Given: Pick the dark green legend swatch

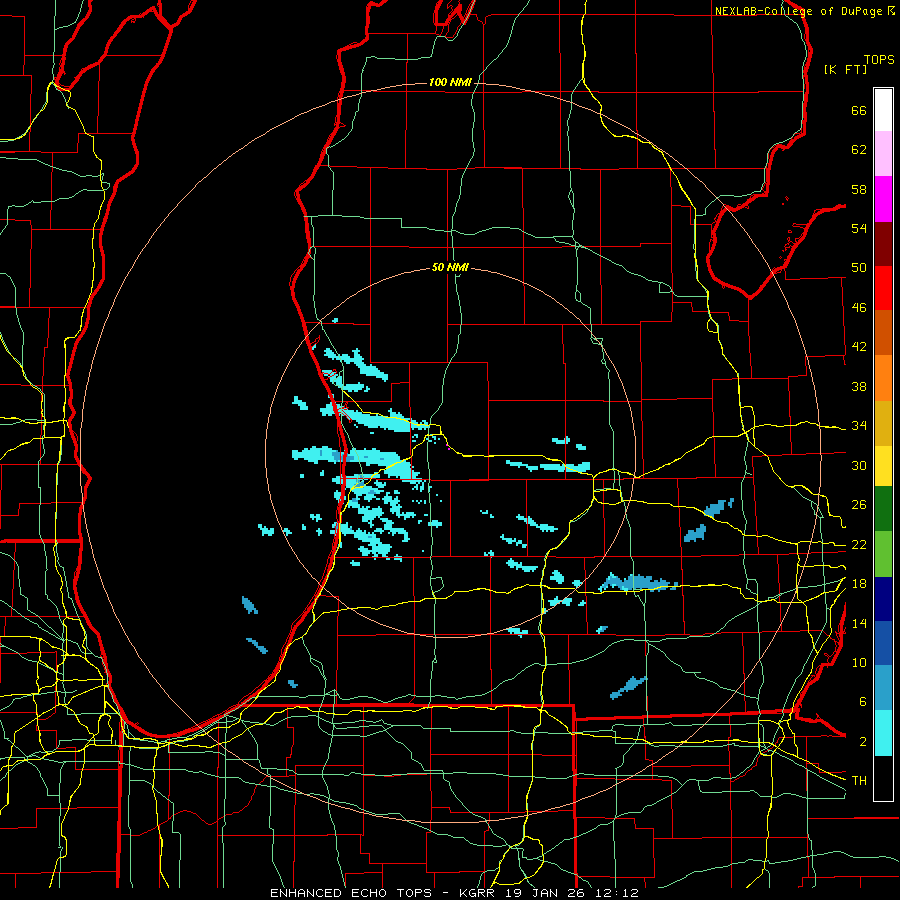Looking at the screenshot, I should coord(883,509).
